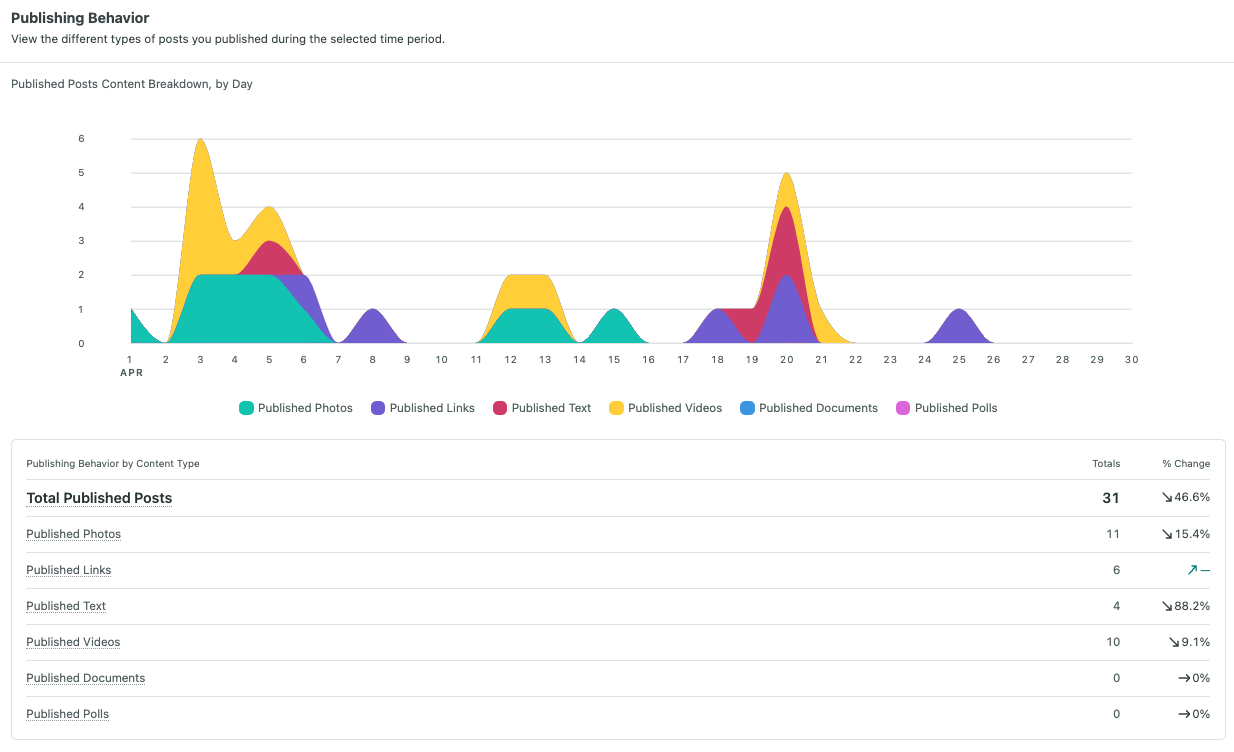Click the Published Links purple legend swatch
Viewport: 1234px width, 752px height.
pyautogui.click(x=378, y=408)
